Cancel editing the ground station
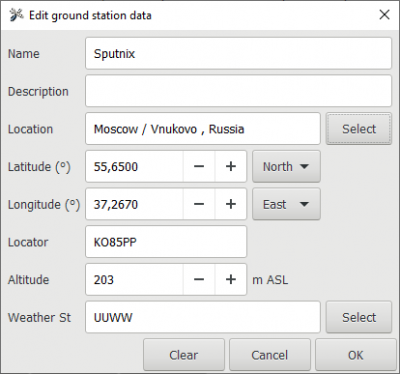The width and height of the screenshot is (400, 374). tap(270, 355)
